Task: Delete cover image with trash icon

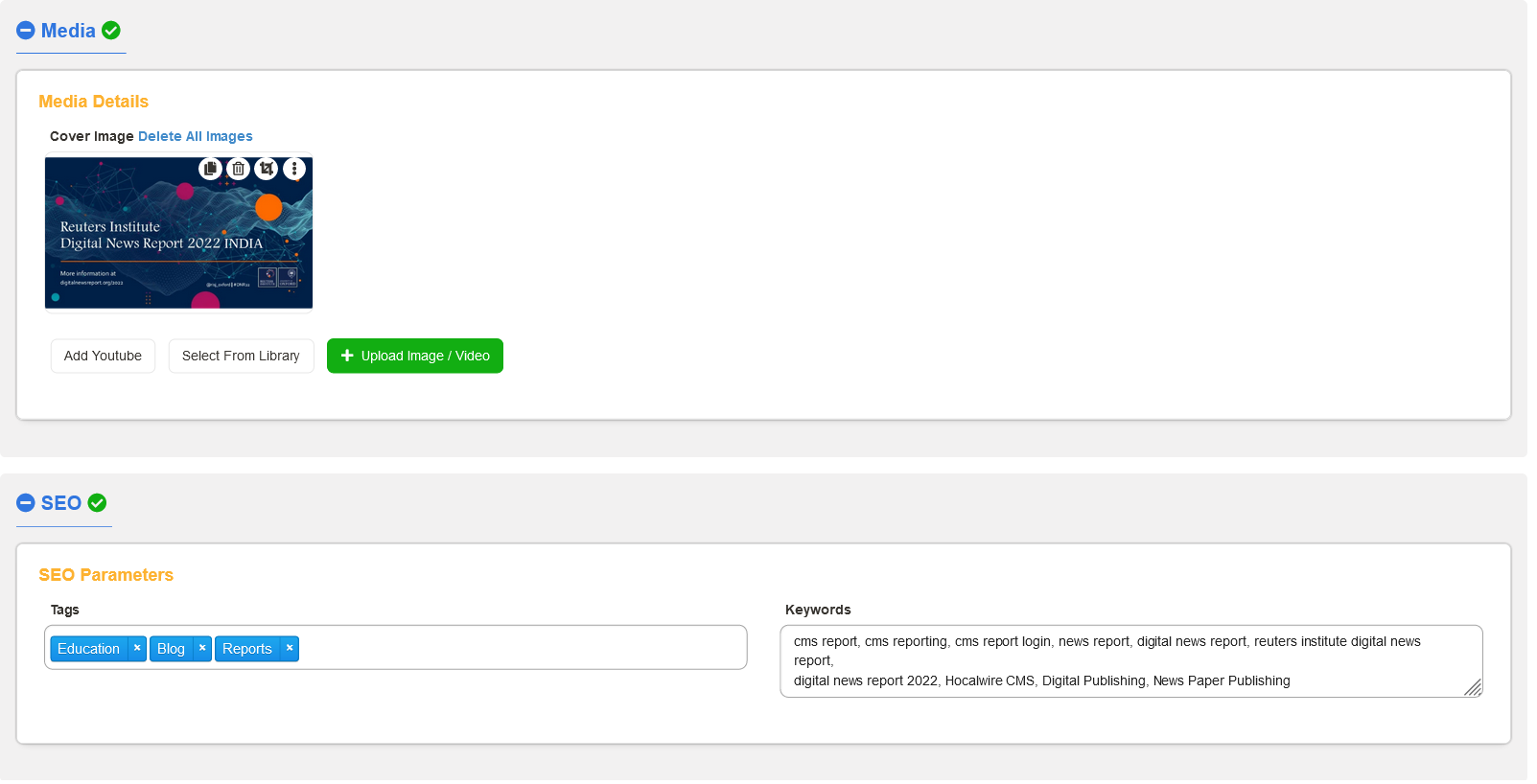Action: tap(238, 169)
